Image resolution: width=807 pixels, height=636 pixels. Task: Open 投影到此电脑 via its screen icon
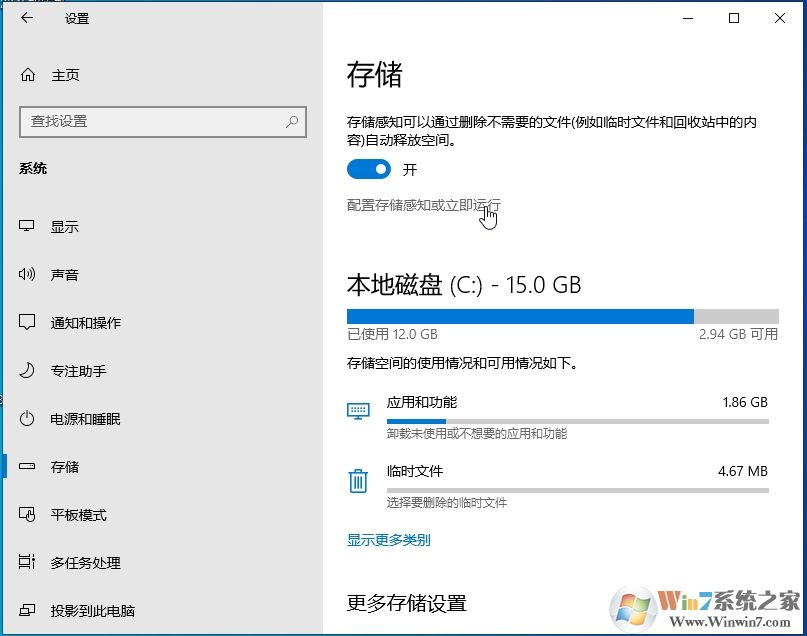coord(29,610)
